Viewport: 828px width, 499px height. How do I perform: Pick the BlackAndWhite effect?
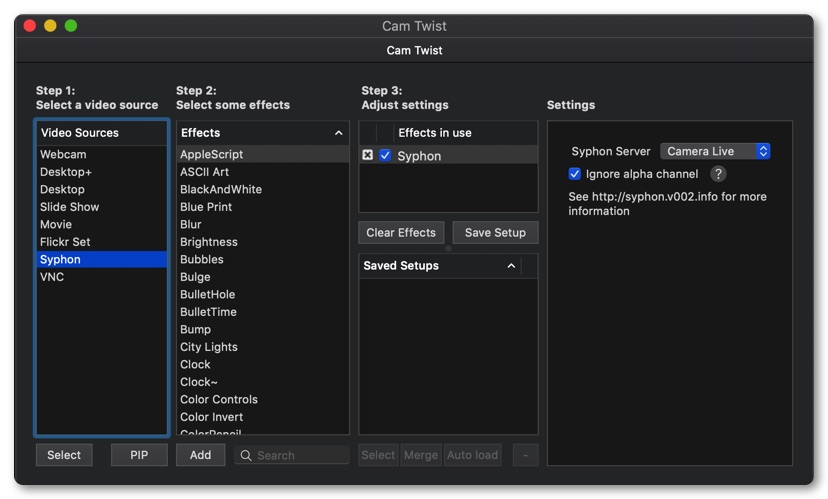(262, 189)
